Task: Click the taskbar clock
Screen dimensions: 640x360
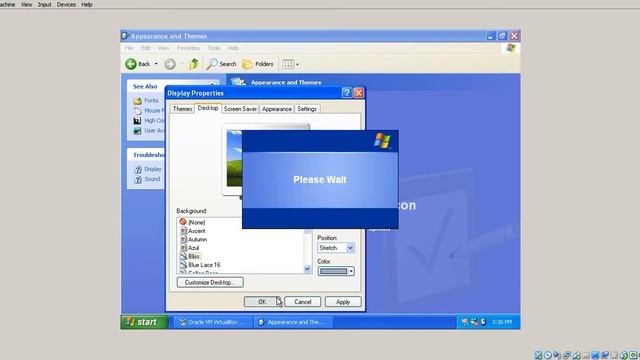Action: coord(502,322)
